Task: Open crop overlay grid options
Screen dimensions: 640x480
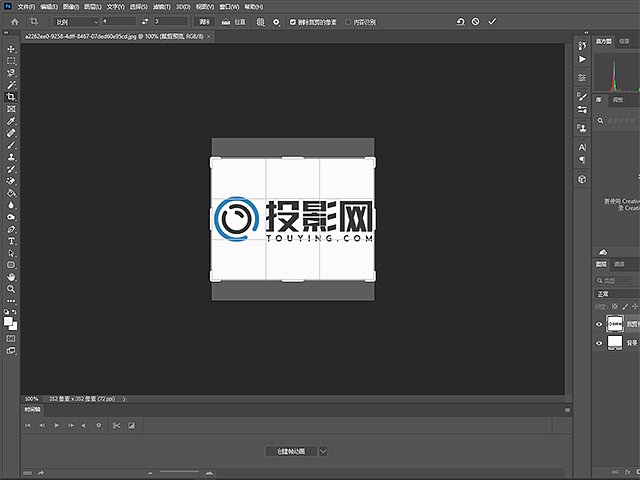Action: [260, 22]
